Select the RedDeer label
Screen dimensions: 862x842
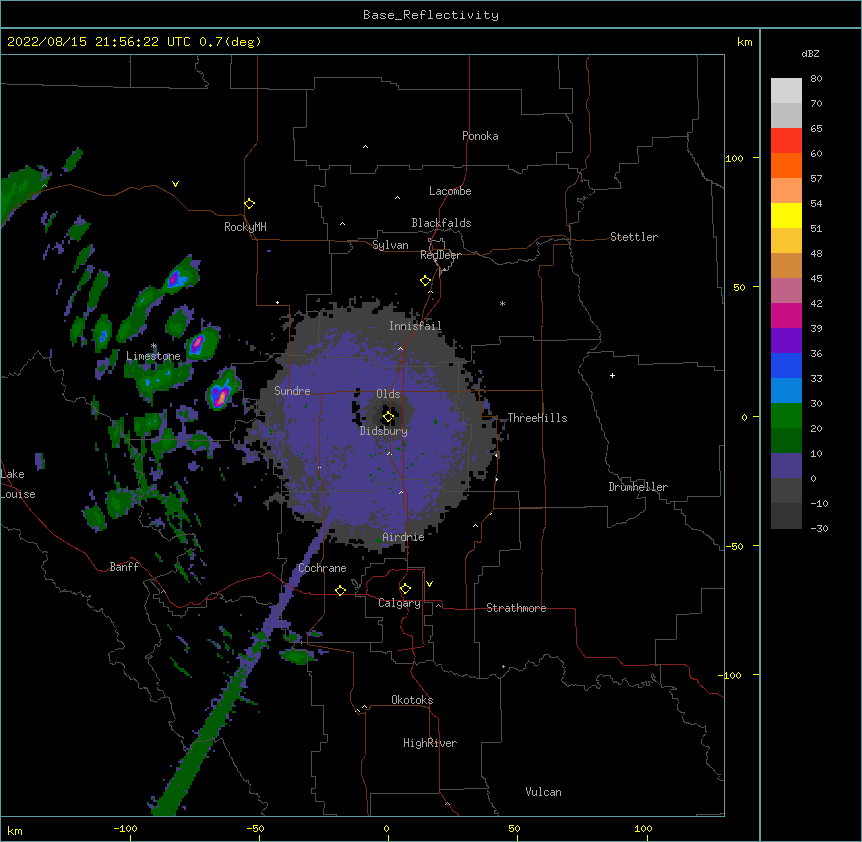(440, 255)
